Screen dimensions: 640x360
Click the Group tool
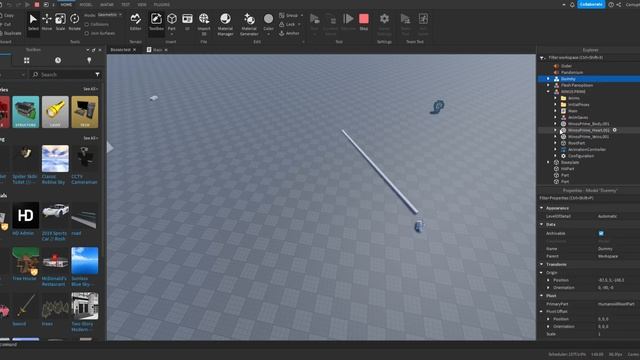[291, 16]
